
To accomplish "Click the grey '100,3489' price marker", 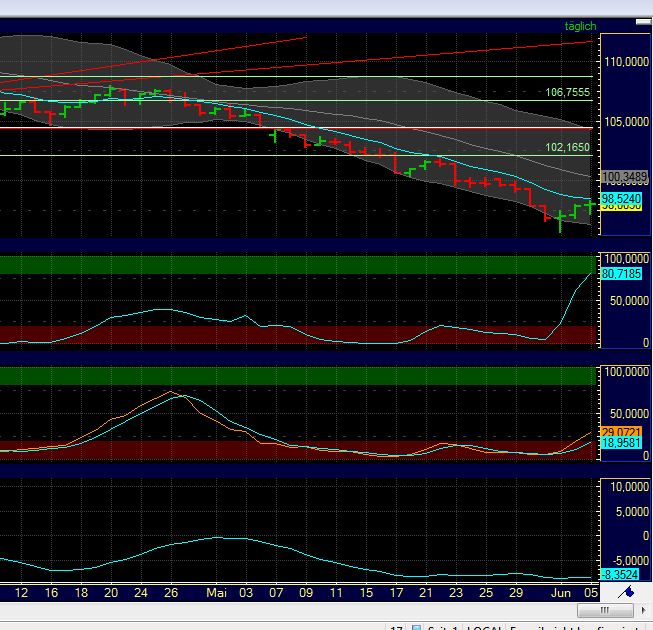I will (x=624, y=177).
